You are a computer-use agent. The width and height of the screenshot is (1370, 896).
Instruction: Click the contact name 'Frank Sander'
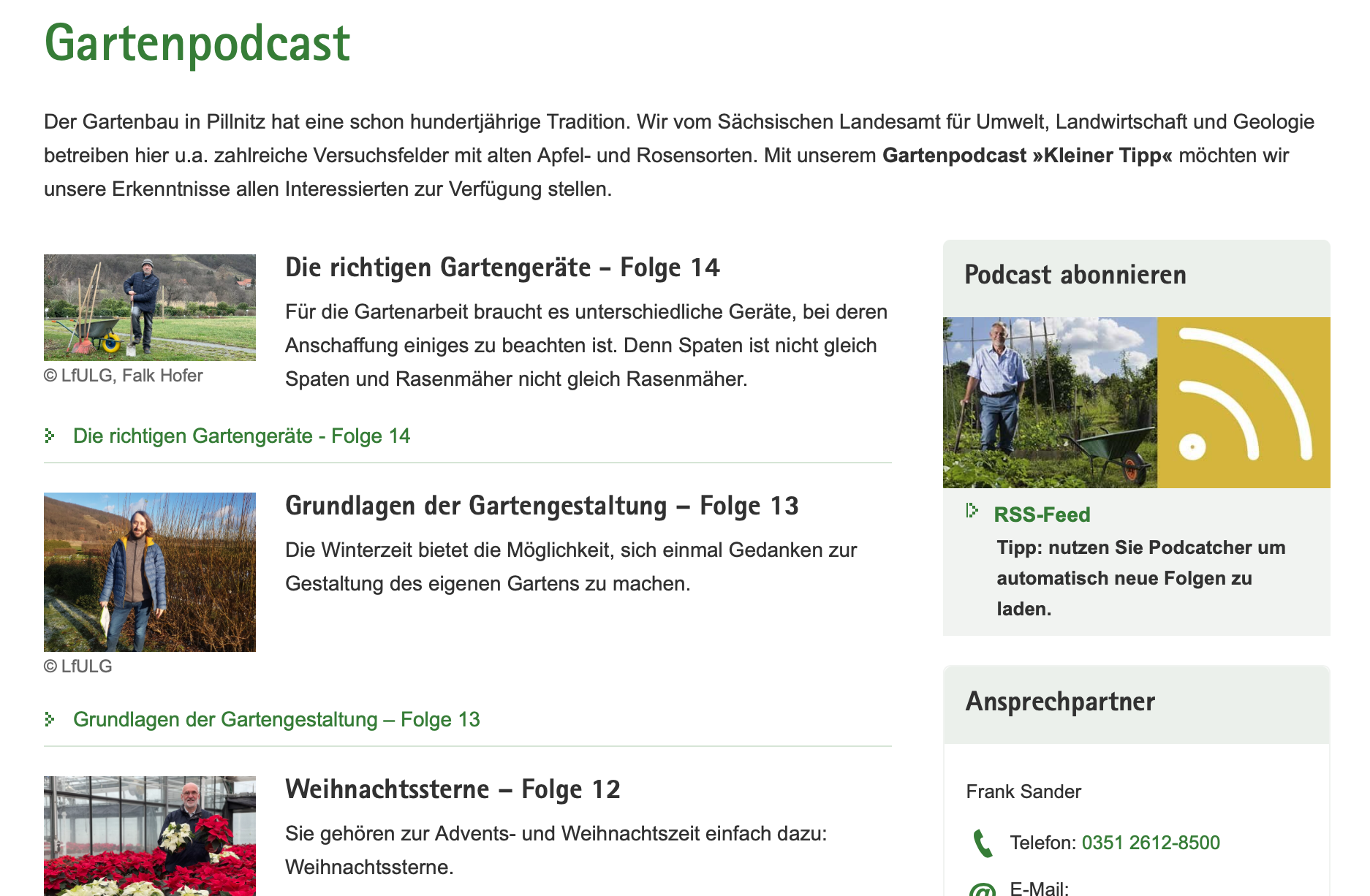[1023, 791]
